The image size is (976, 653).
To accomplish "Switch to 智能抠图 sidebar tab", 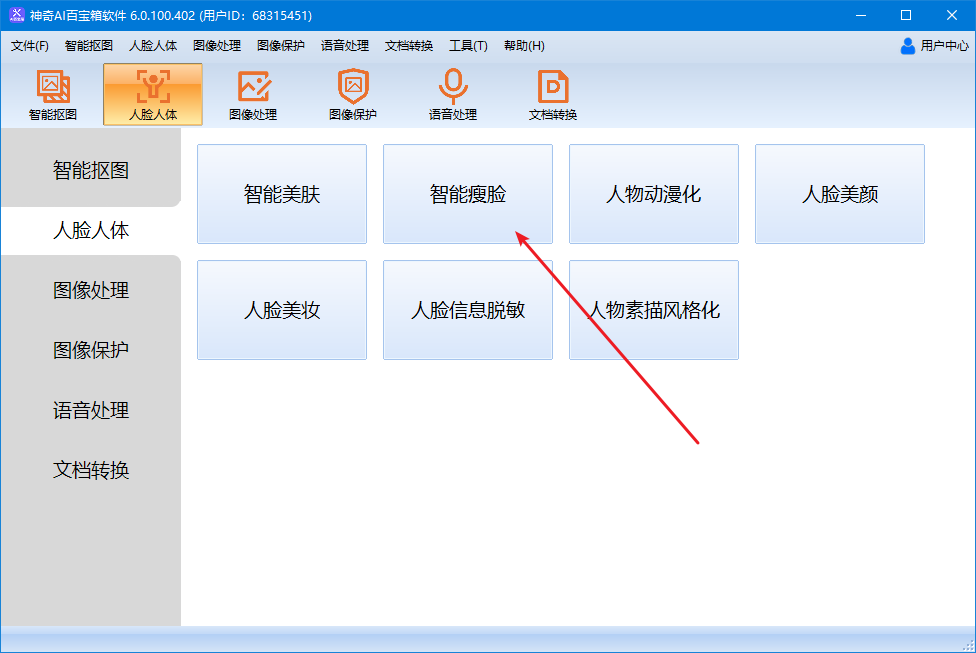I will 91,170.
